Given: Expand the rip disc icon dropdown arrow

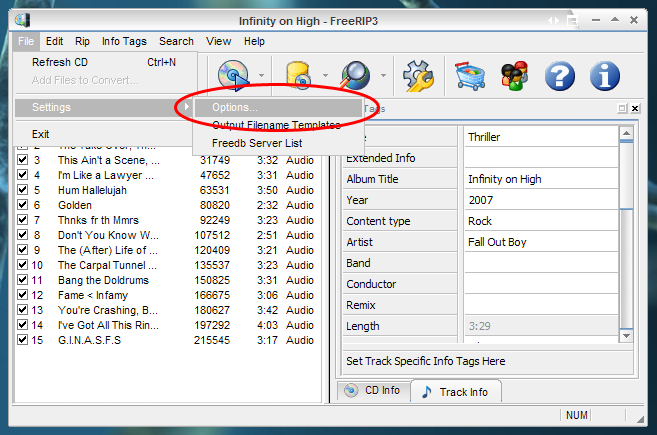Looking at the screenshot, I should click(x=261, y=75).
